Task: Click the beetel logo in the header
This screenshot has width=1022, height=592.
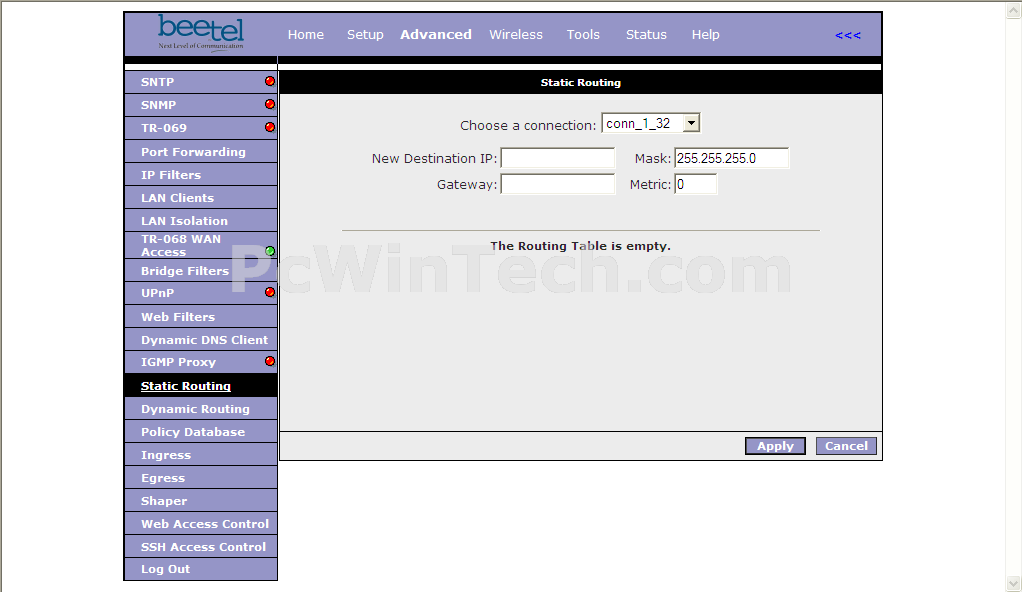Action: coord(201,32)
